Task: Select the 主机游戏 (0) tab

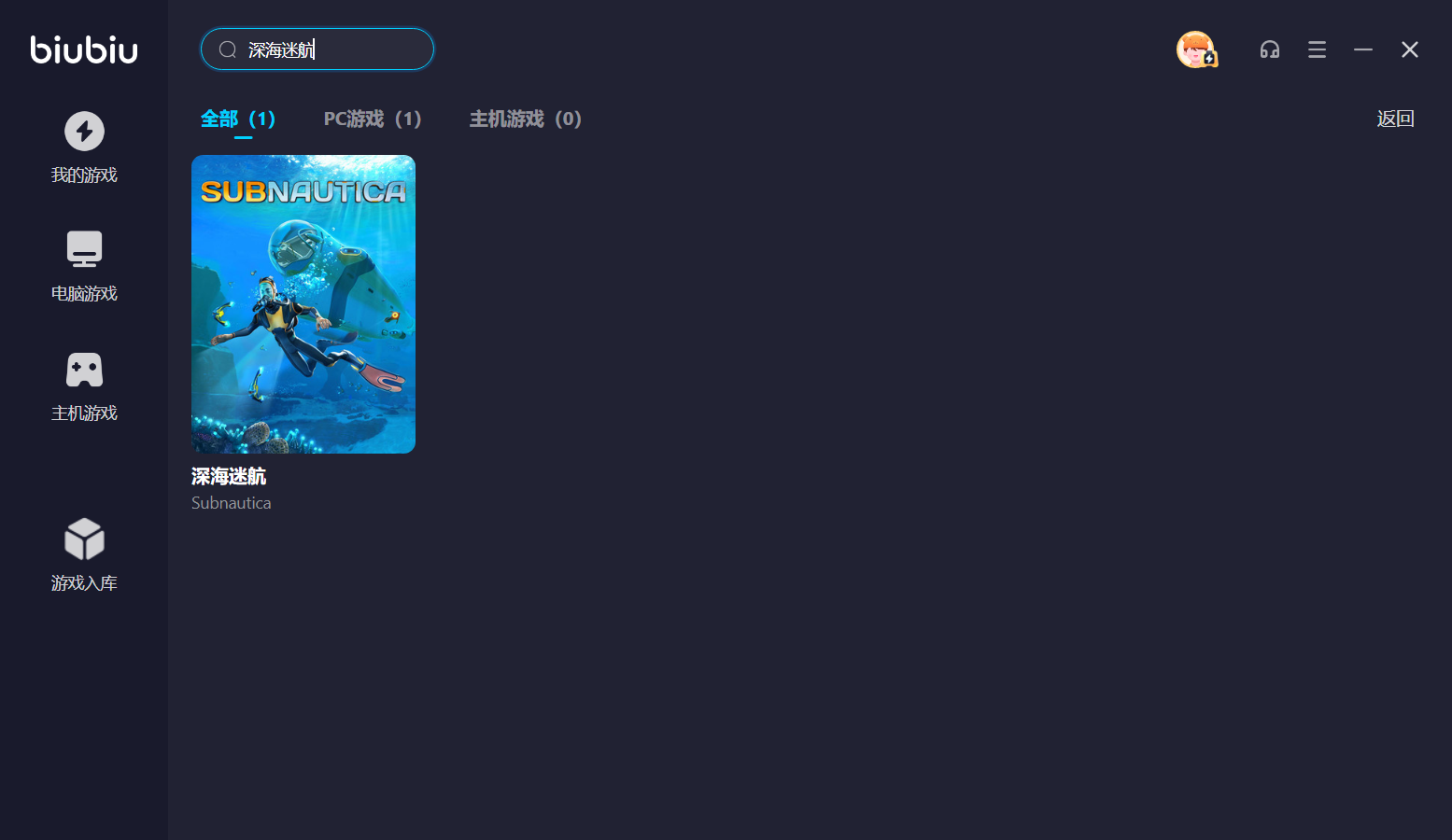Action: pyautogui.click(x=525, y=119)
